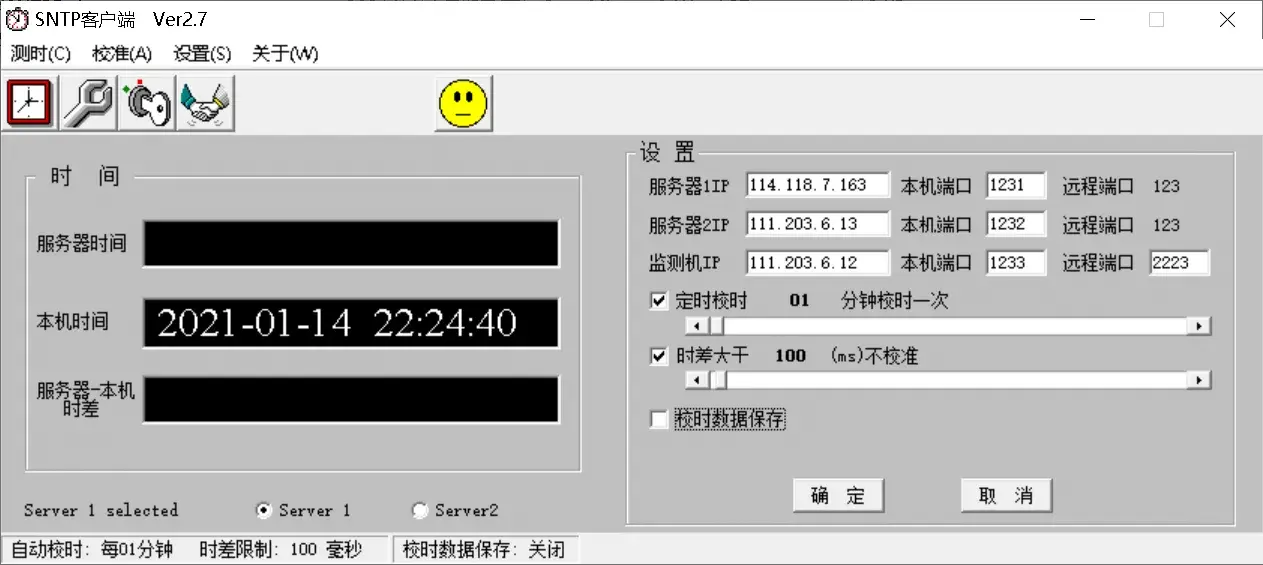Click status bar entry 自动校时: 每01分钟

92,549
